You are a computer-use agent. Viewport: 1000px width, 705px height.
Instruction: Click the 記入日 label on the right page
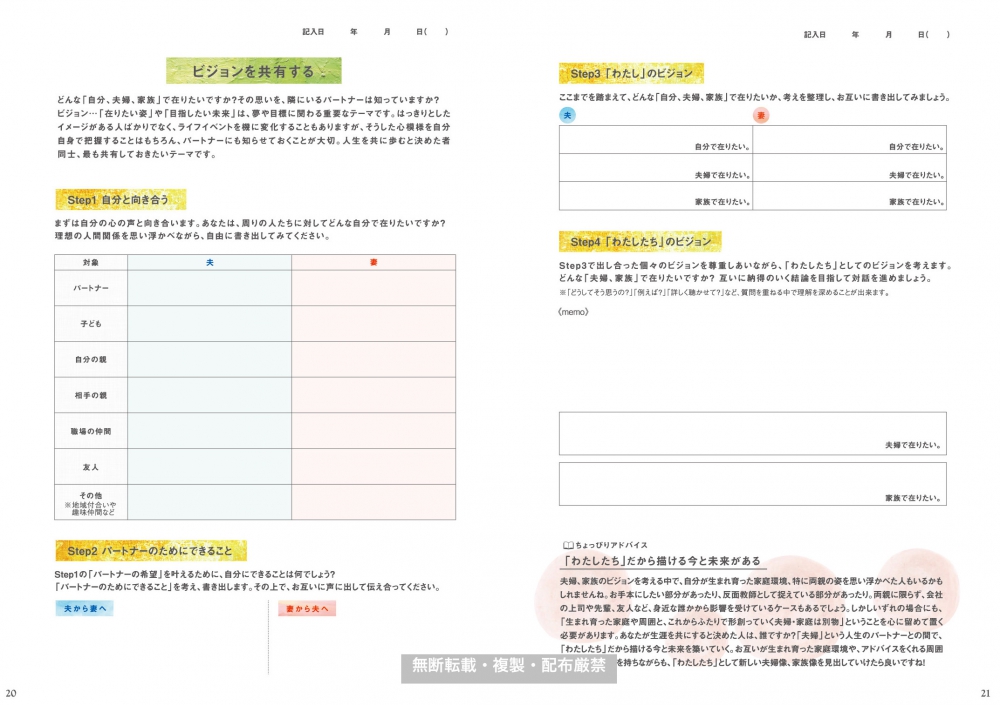click(814, 34)
